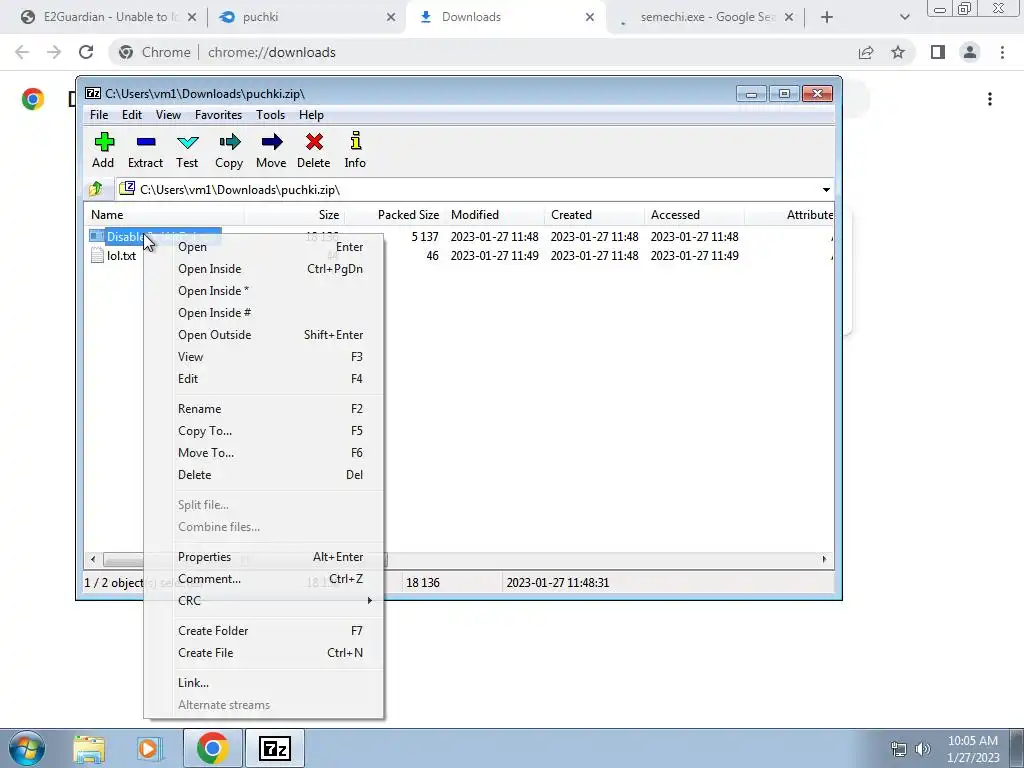1024x768 pixels.
Task: Open File Explorer from the taskbar
Action: [89, 748]
